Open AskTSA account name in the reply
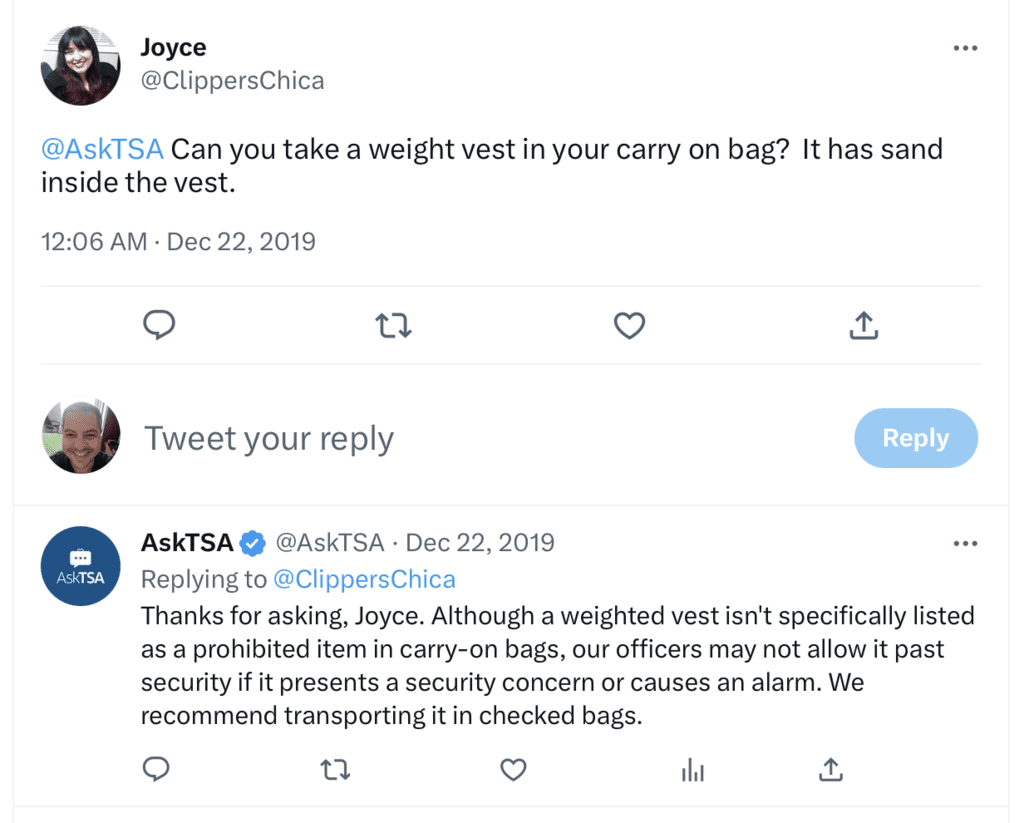This screenshot has height=823, width=1024. point(188,543)
